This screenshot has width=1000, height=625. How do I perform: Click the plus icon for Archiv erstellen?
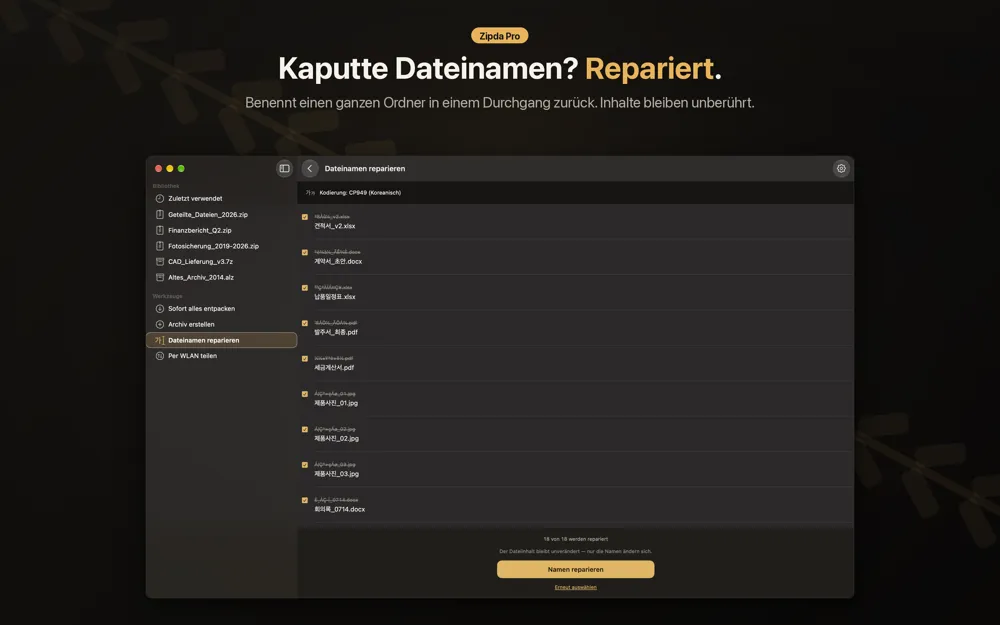(x=160, y=324)
